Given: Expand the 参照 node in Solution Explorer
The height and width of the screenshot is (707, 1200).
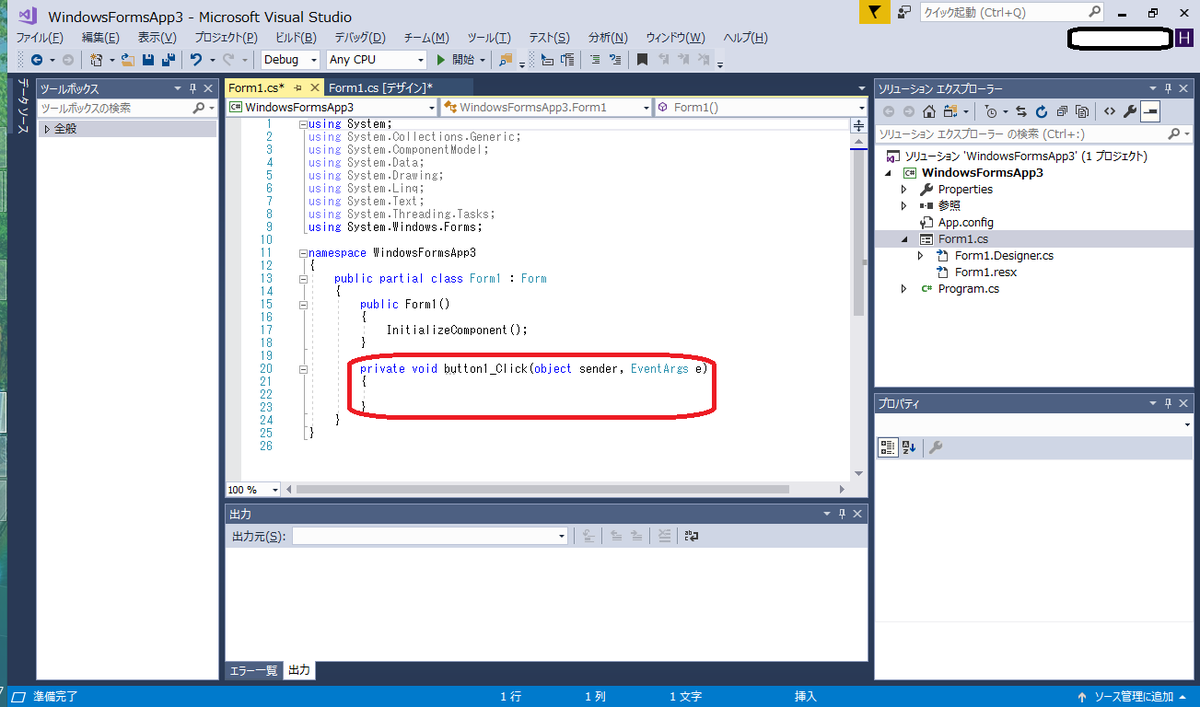Looking at the screenshot, I should 904,206.
